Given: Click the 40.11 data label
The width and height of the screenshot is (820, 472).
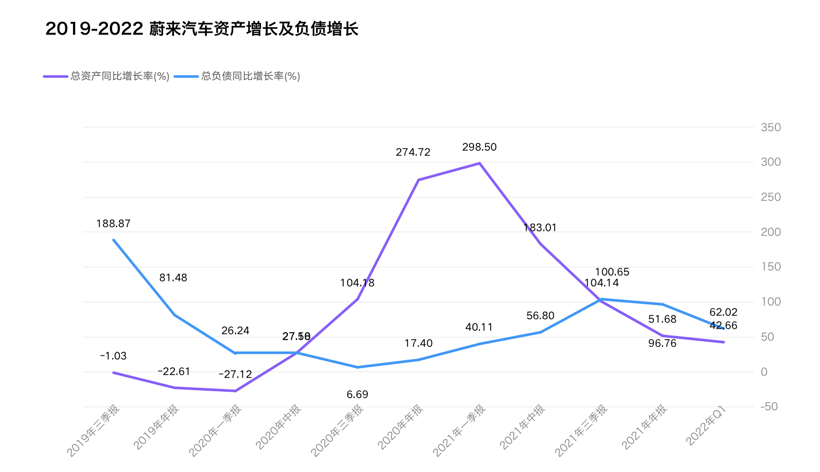Looking at the screenshot, I should coord(479,327).
